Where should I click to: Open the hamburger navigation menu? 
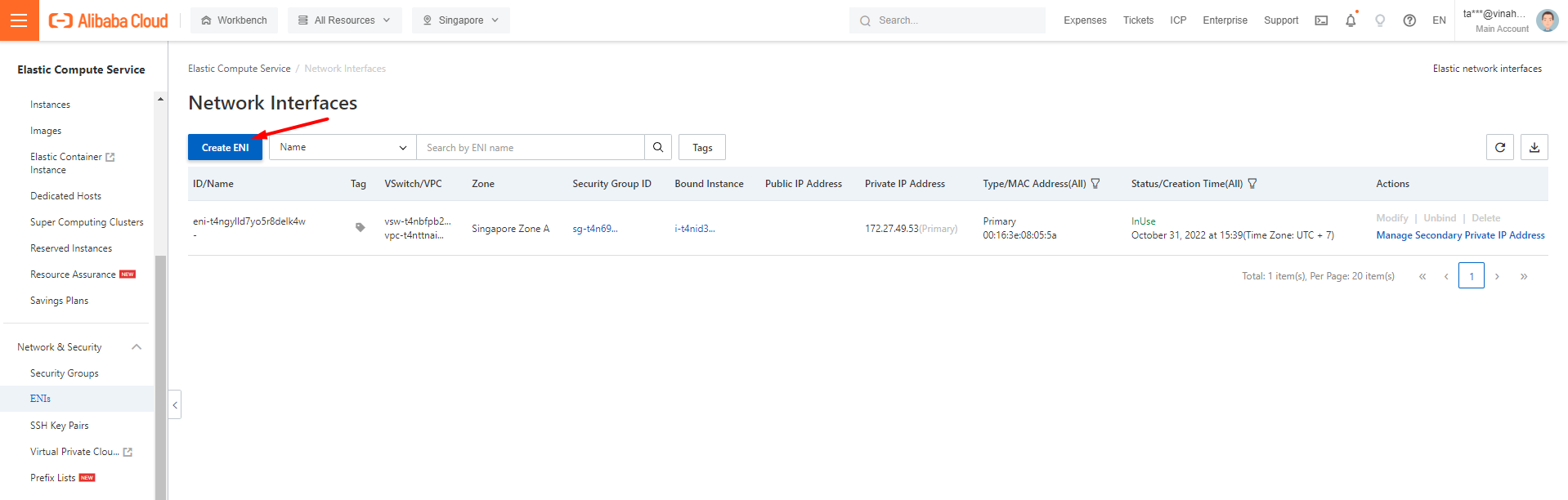pos(19,20)
